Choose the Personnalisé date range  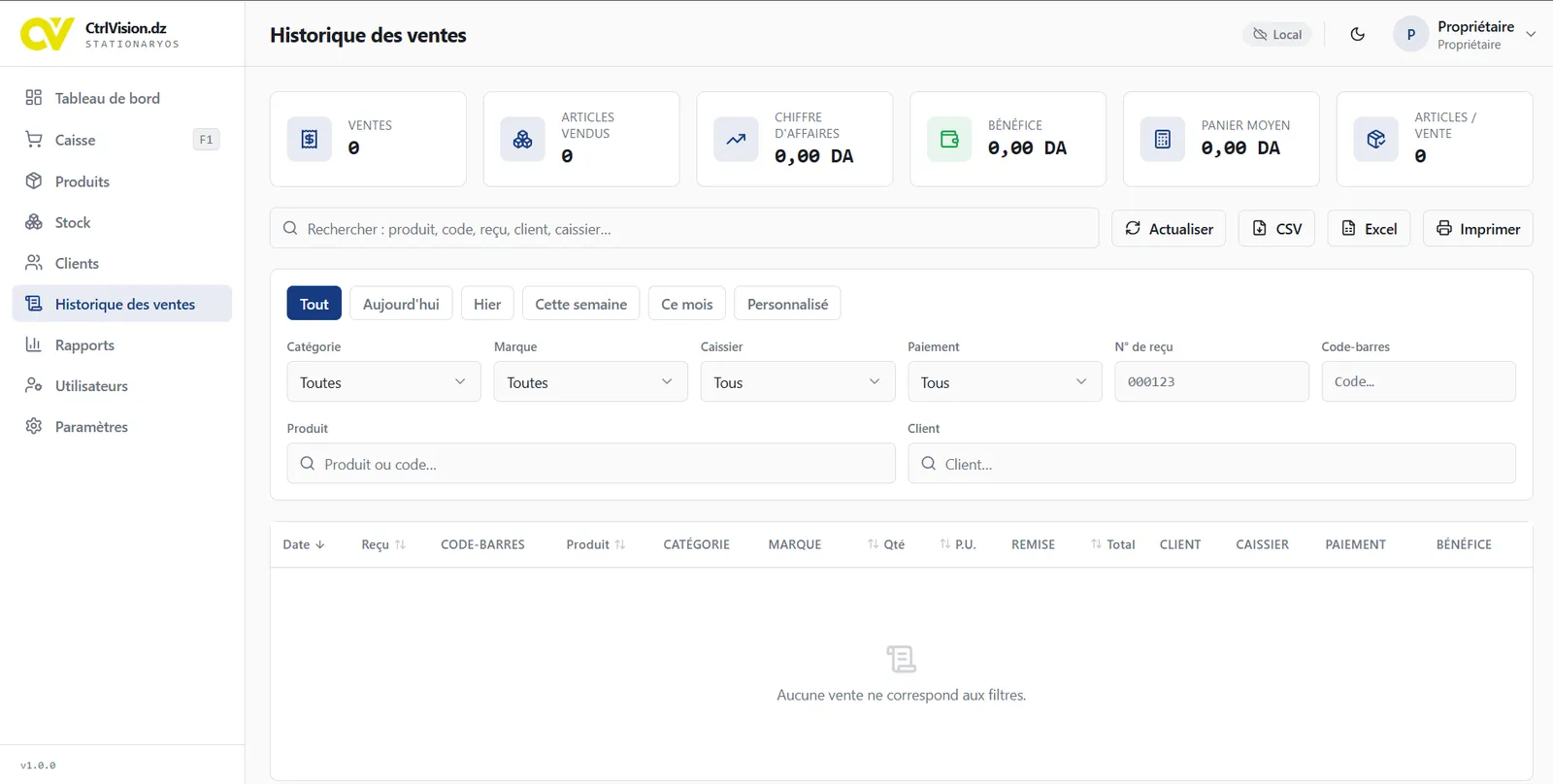coord(788,304)
